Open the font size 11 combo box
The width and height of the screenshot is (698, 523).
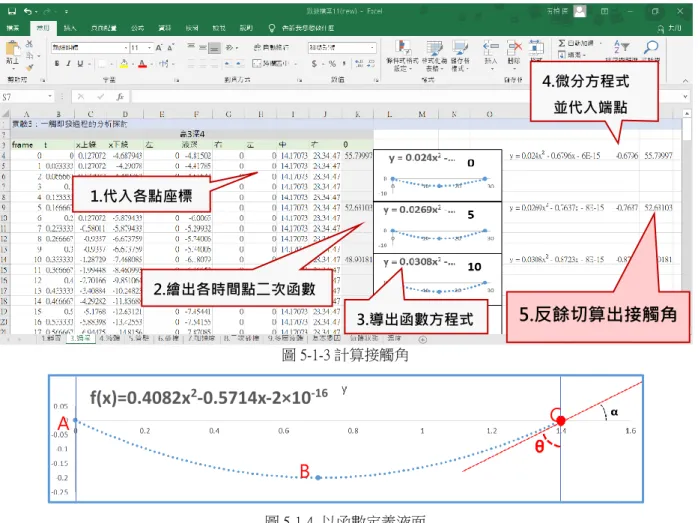142,48
